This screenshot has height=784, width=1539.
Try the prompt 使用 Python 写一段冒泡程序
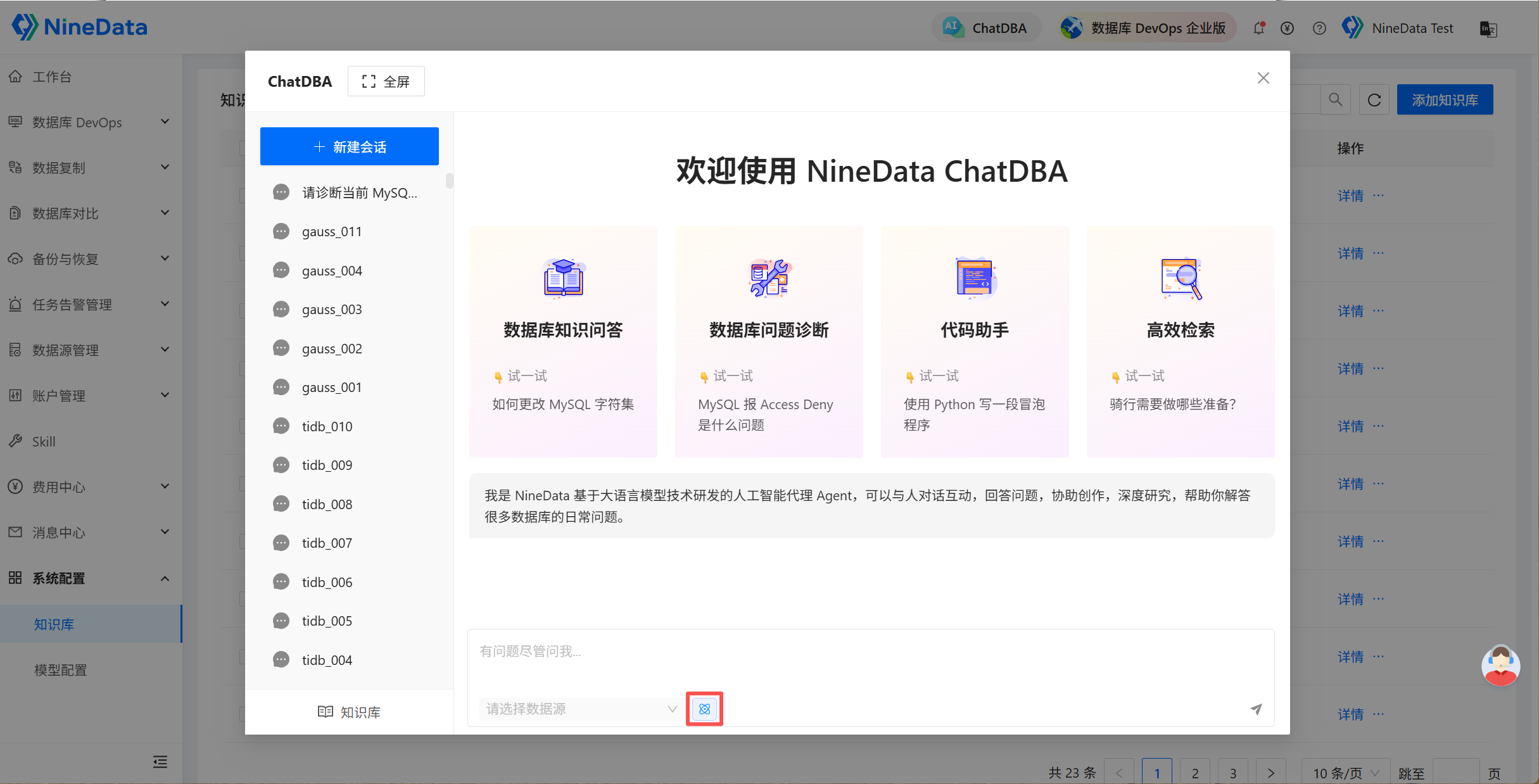974,414
